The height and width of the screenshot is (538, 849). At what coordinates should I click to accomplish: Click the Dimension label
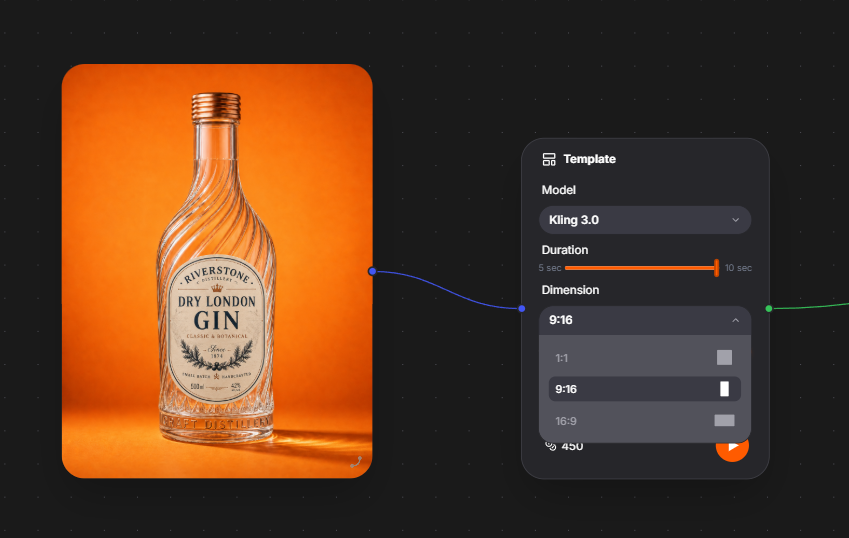[x=570, y=290]
